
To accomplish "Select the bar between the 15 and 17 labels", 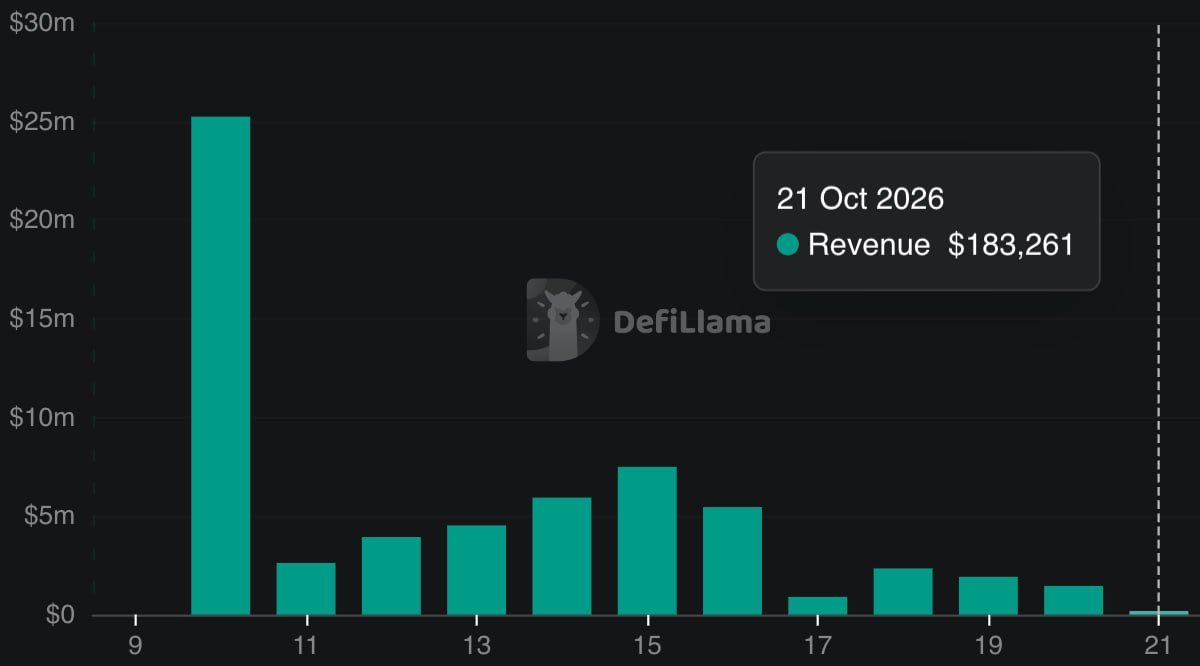I will click(732, 561).
